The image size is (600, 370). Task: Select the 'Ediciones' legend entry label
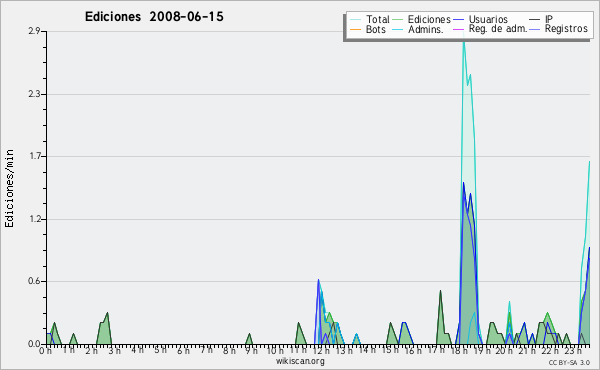coord(429,19)
